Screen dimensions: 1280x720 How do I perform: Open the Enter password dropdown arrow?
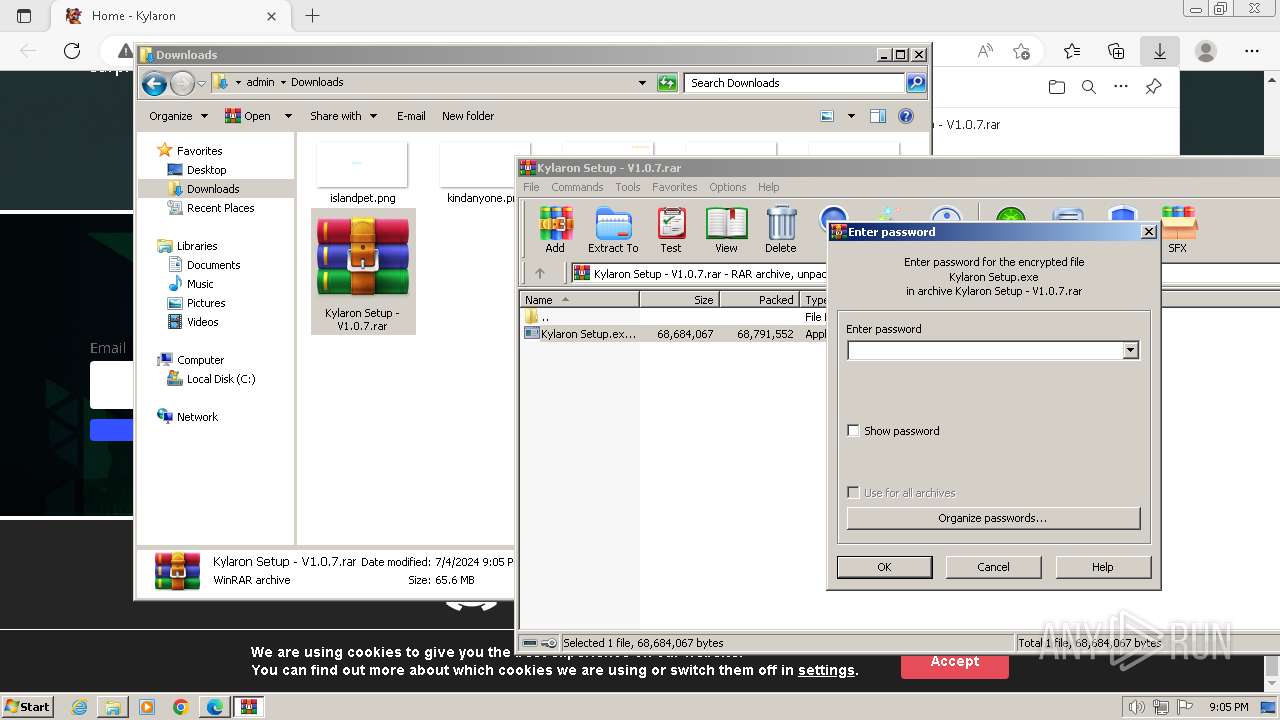(x=1130, y=351)
